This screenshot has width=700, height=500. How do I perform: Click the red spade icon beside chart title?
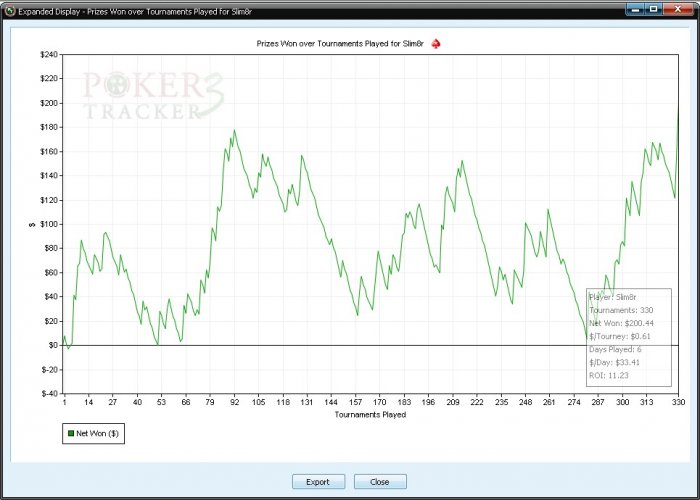pyautogui.click(x=436, y=44)
